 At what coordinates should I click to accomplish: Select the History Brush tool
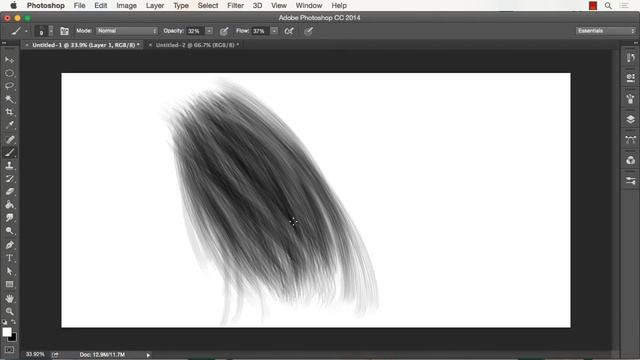(9, 179)
